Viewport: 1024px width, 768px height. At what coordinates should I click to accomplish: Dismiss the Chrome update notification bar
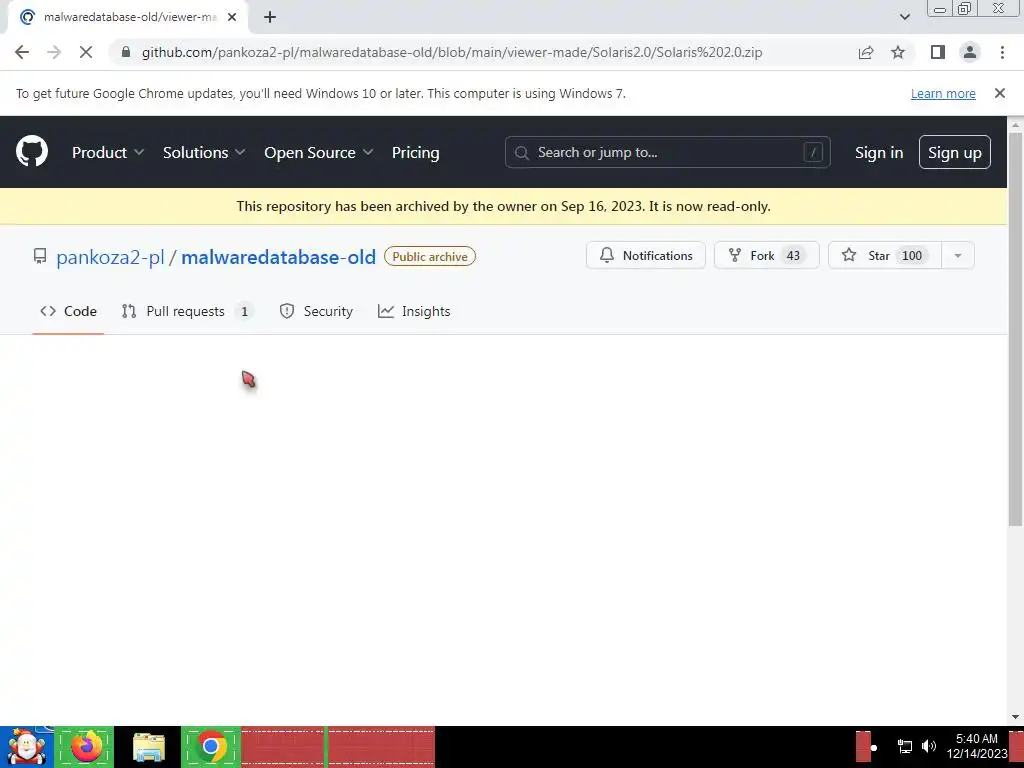[999, 93]
